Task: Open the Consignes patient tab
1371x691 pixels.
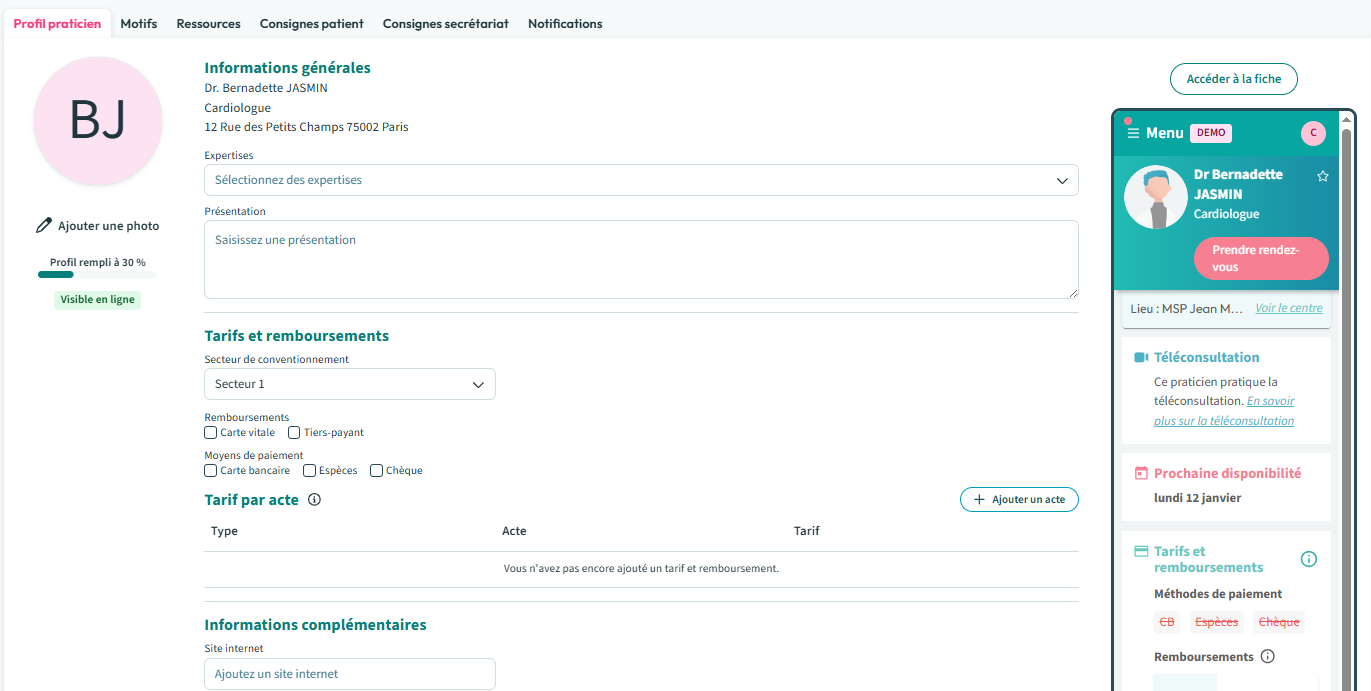Action: [311, 24]
